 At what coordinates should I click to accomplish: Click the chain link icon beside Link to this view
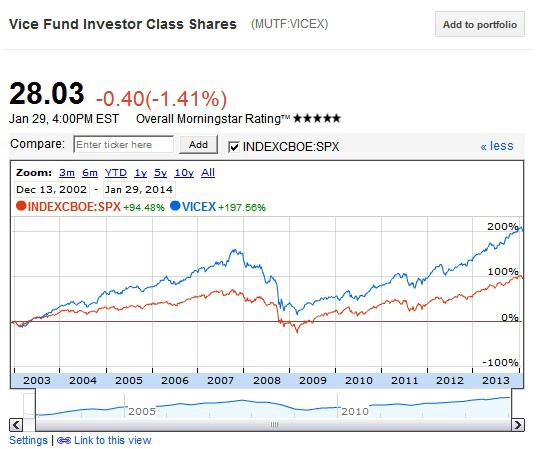click(64, 440)
